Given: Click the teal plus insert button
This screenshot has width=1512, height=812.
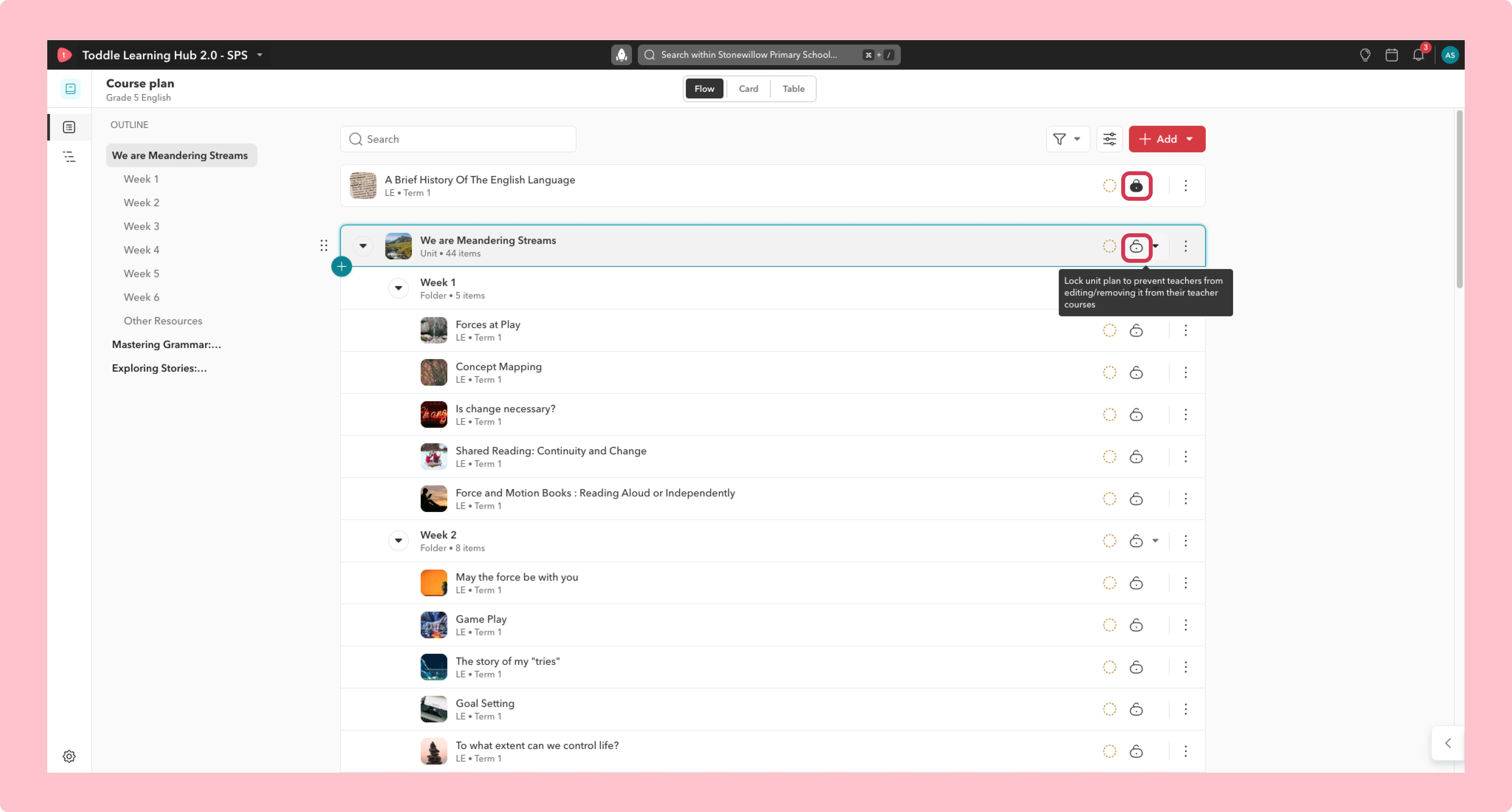Looking at the screenshot, I should pyautogui.click(x=342, y=267).
